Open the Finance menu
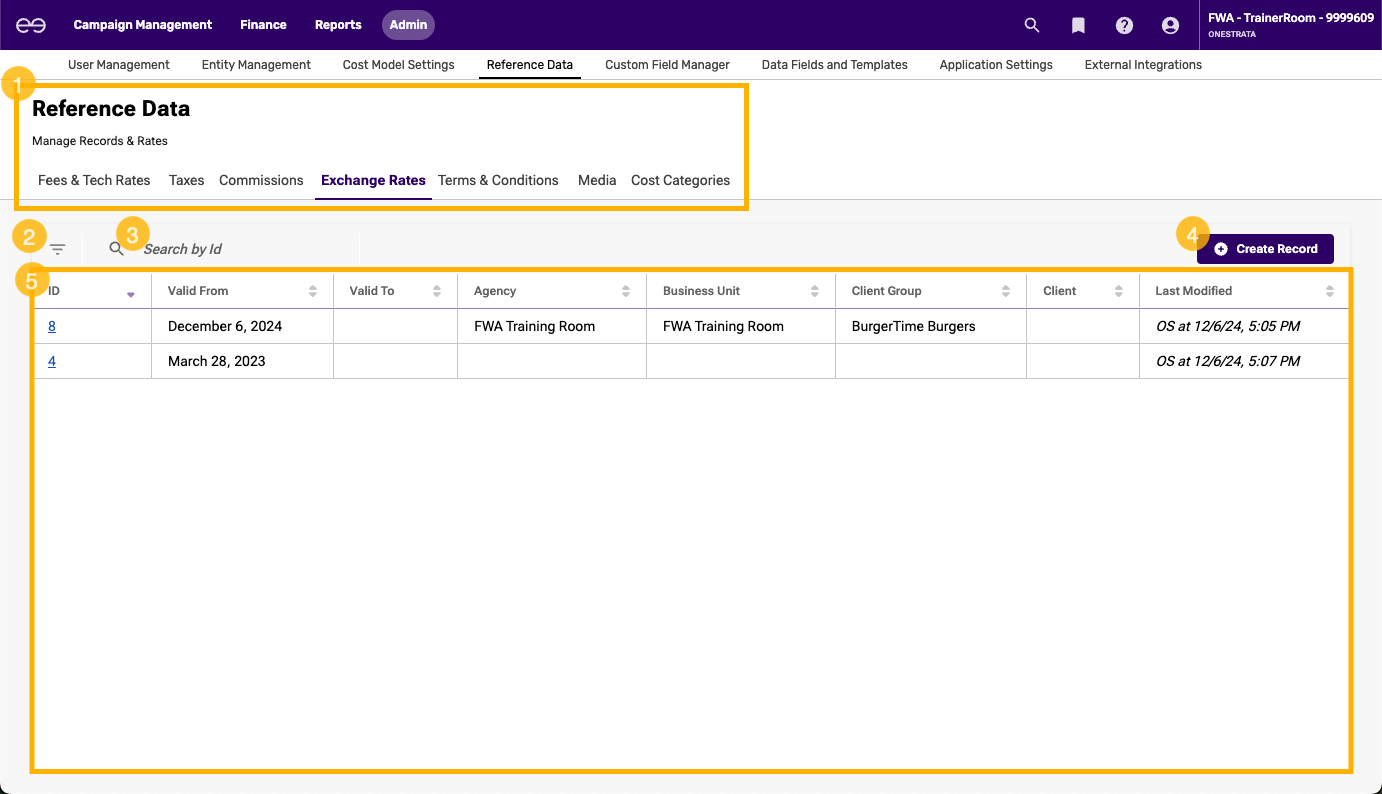The height and width of the screenshot is (794, 1382). tap(263, 25)
